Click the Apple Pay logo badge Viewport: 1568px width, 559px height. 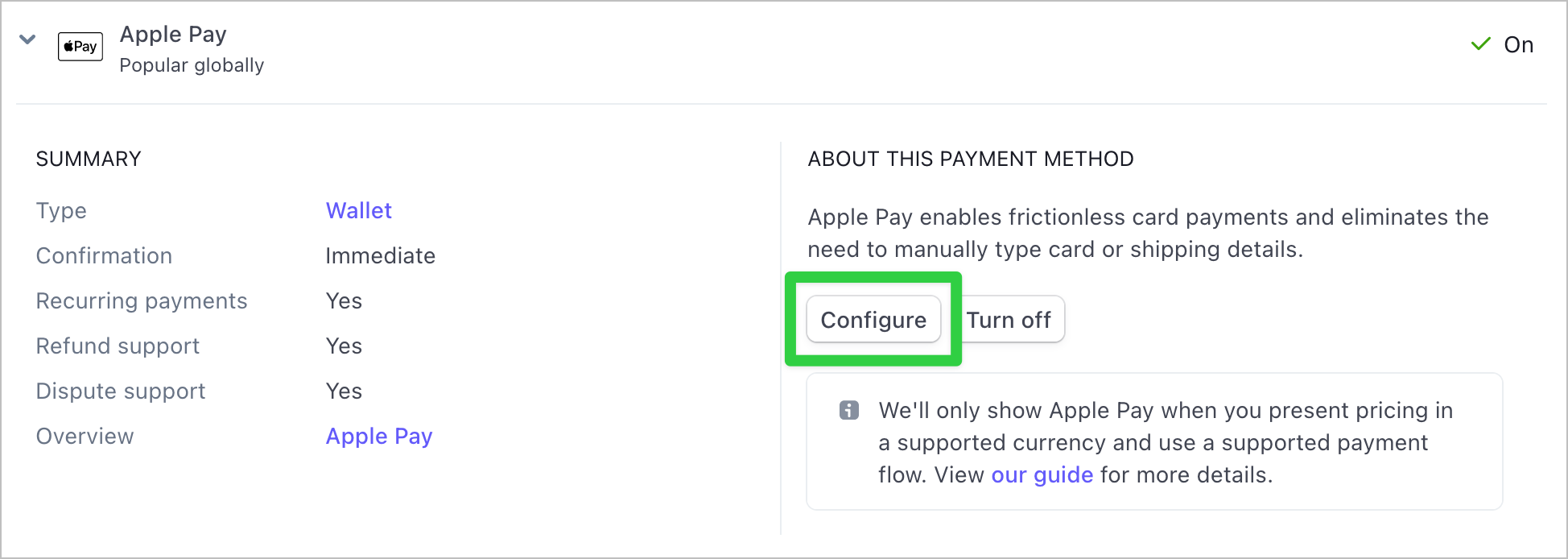point(80,47)
